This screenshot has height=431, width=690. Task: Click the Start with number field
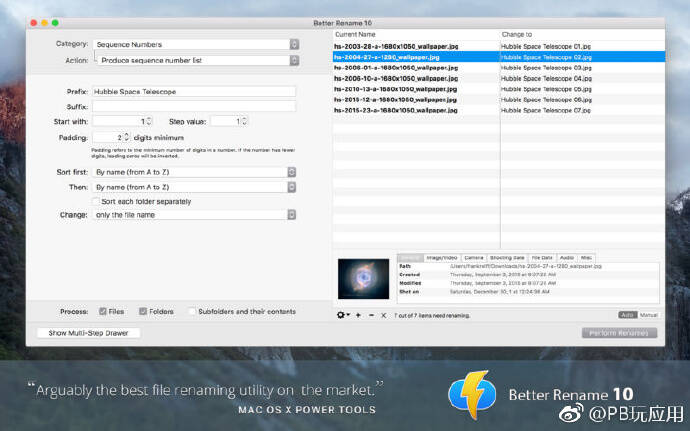point(119,121)
